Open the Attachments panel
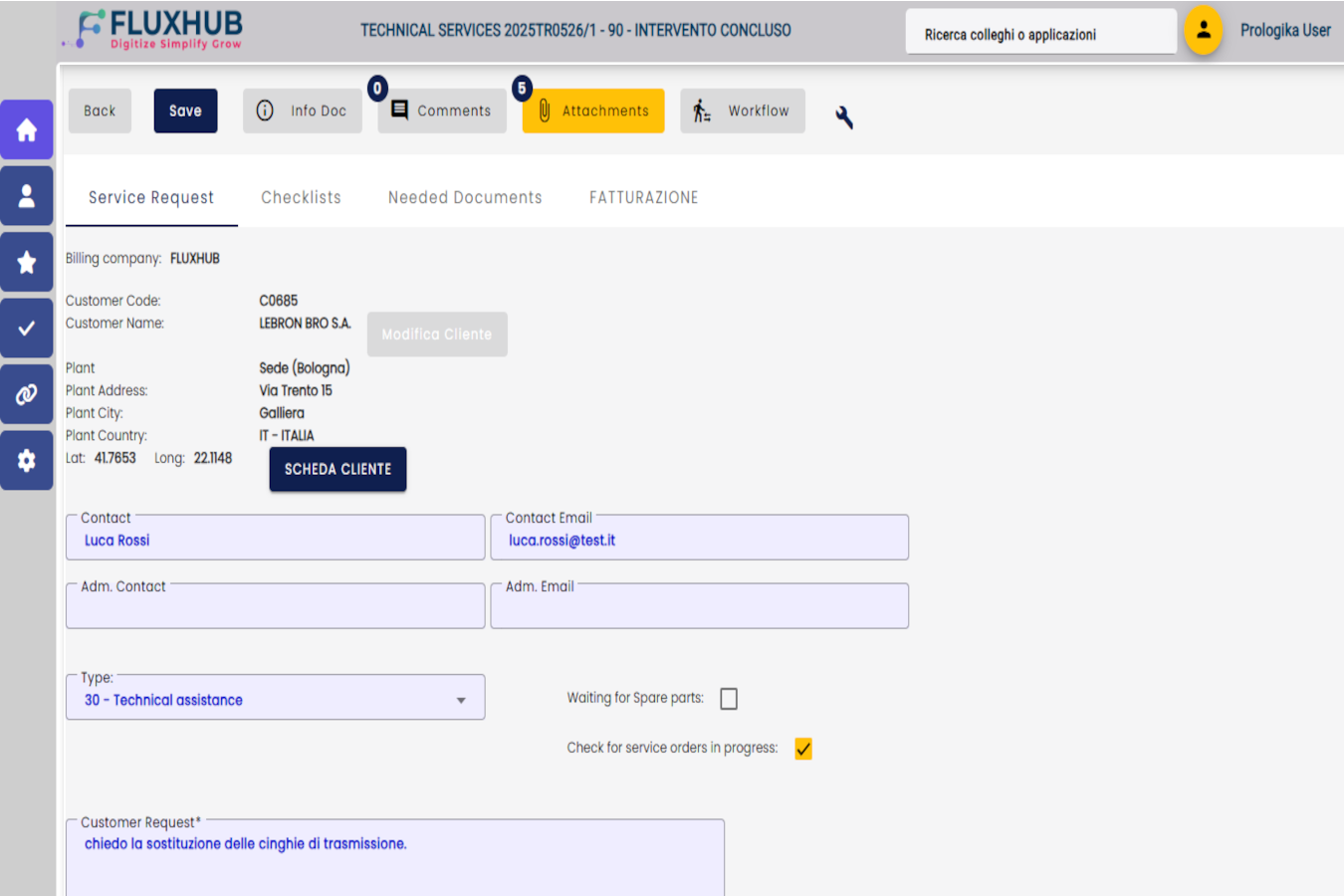Image resolution: width=1344 pixels, height=896 pixels. coord(592,111)
